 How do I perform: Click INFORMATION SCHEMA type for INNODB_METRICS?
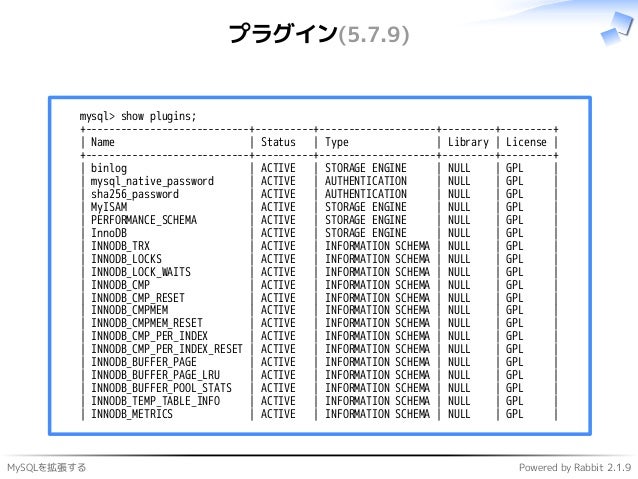377,414
